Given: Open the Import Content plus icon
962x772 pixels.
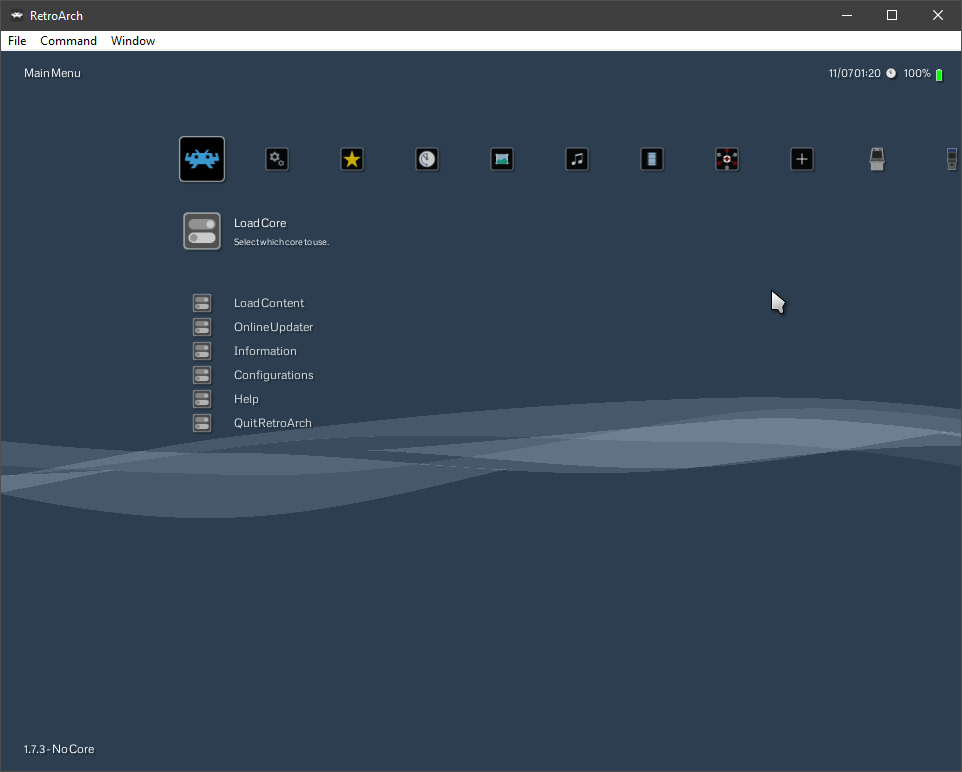Looking at the screenshot, I should coord(802,159).
